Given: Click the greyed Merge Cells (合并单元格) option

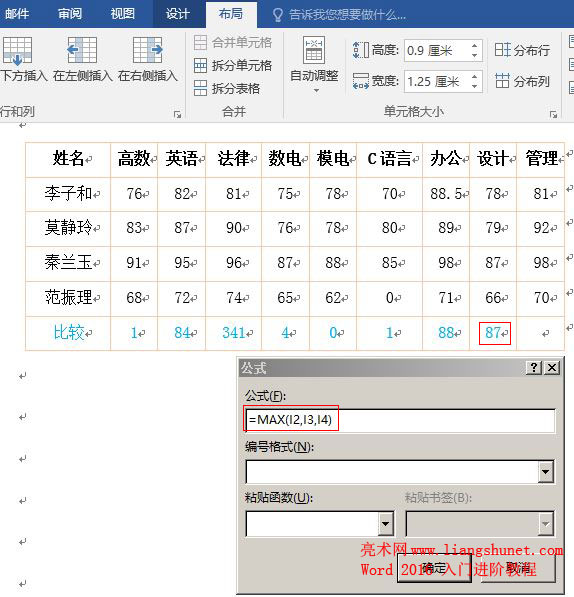Looking at the screenshot, I should (233, 42).
